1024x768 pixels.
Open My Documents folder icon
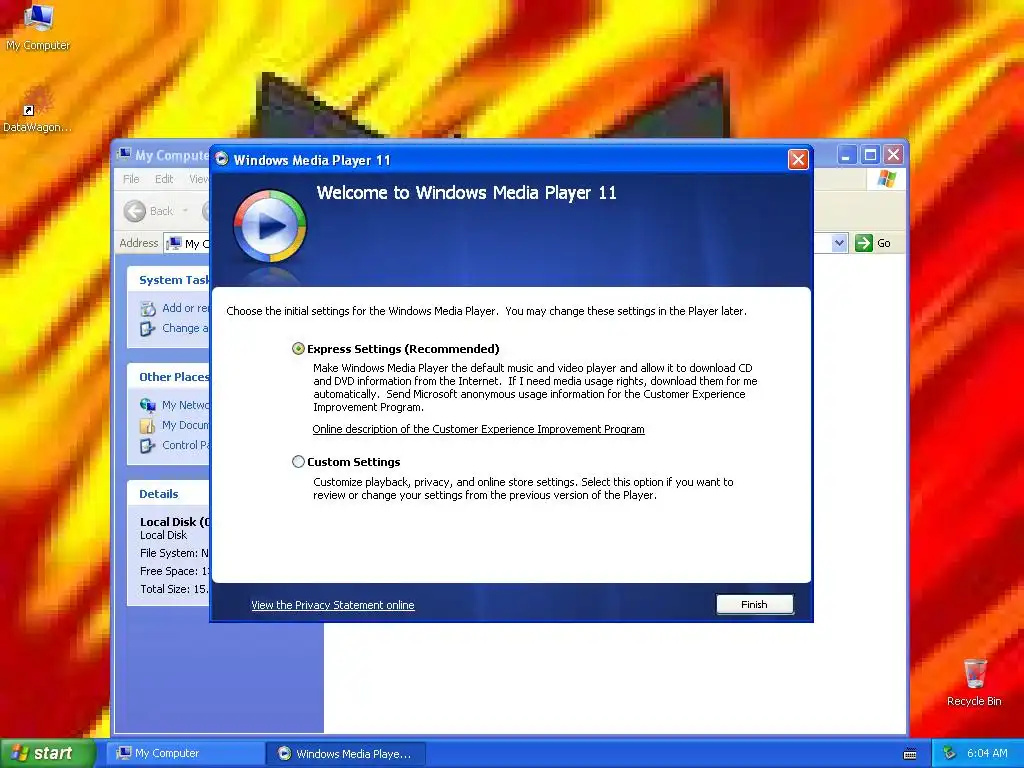coord(148,425)
